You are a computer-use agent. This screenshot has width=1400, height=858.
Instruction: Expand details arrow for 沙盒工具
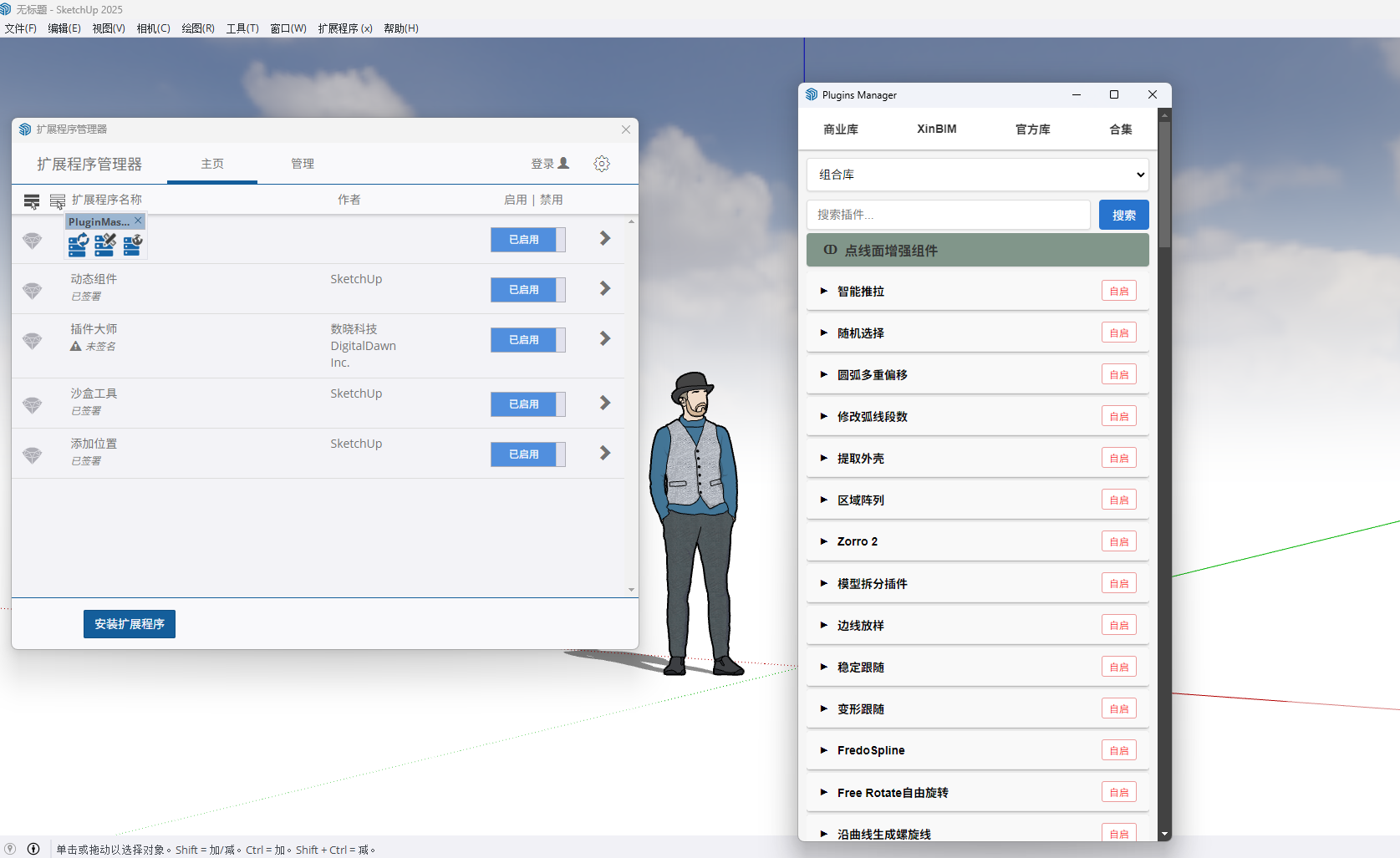(605, 404)
